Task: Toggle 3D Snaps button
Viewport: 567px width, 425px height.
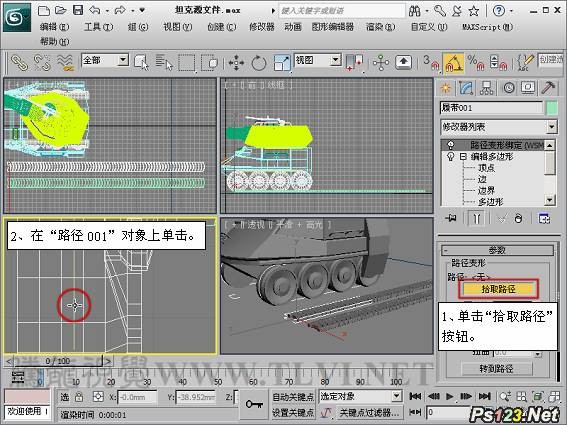Action: (x=431, y=63)
